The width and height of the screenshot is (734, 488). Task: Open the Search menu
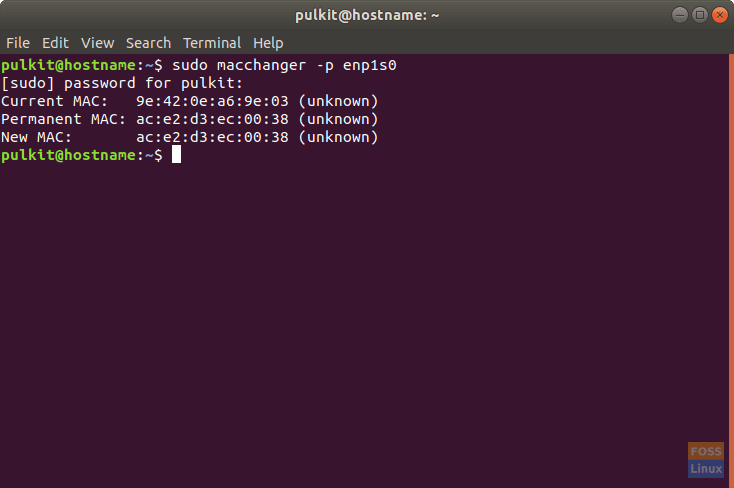coord(148,43)
